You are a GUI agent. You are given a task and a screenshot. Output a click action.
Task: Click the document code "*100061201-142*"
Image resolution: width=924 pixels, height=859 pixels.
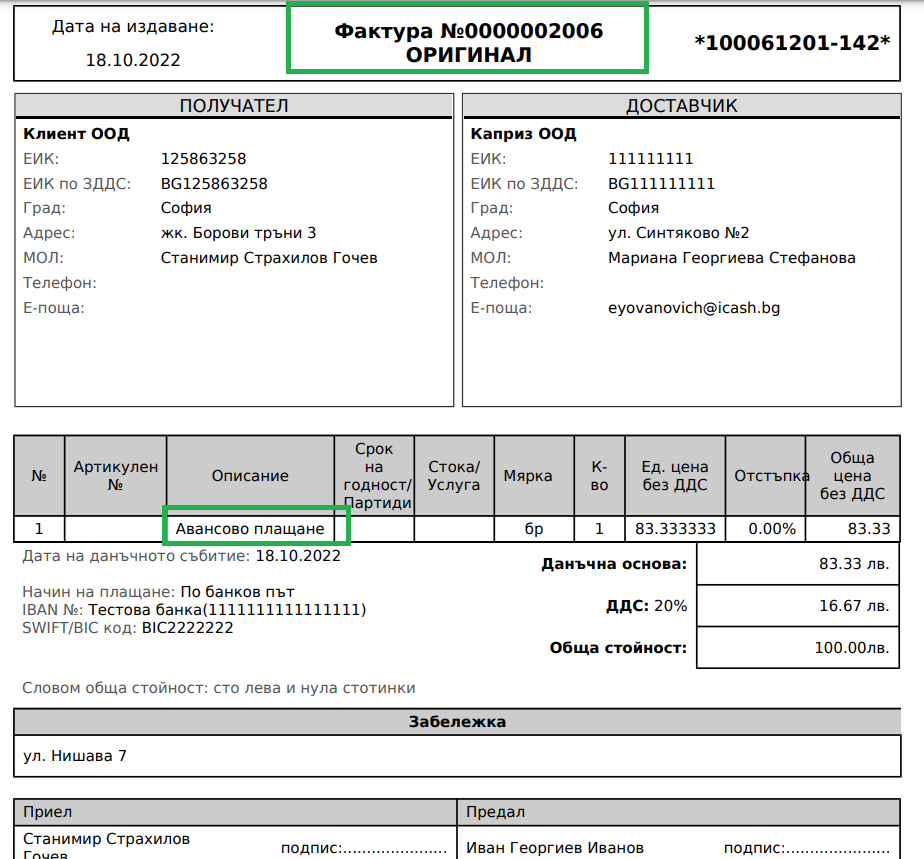[x=792, y=42]
